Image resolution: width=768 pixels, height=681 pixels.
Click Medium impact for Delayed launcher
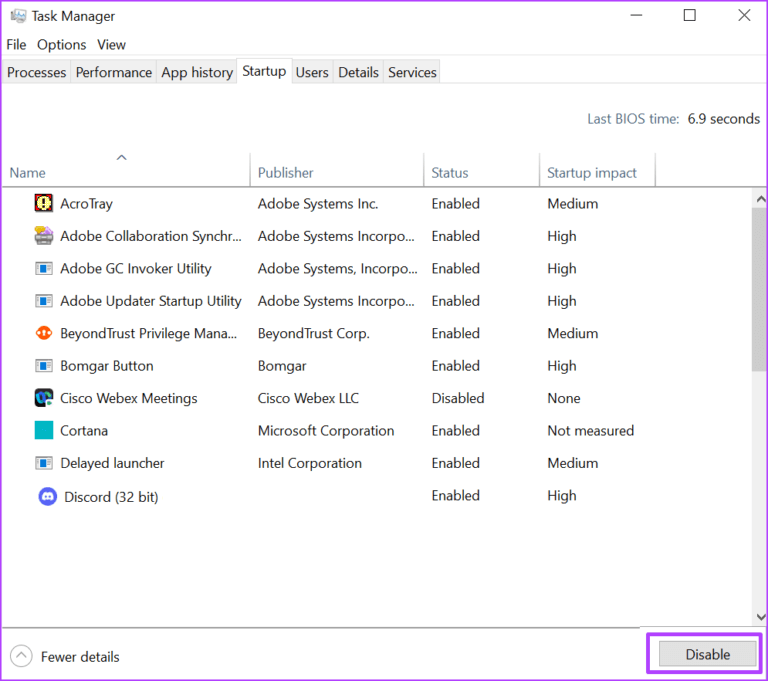click(x=573, y=463)
